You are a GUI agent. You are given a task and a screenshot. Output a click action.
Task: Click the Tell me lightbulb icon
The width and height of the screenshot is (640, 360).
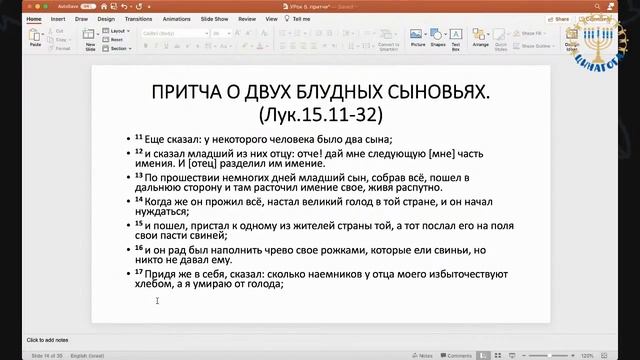[x=287, y=18]
